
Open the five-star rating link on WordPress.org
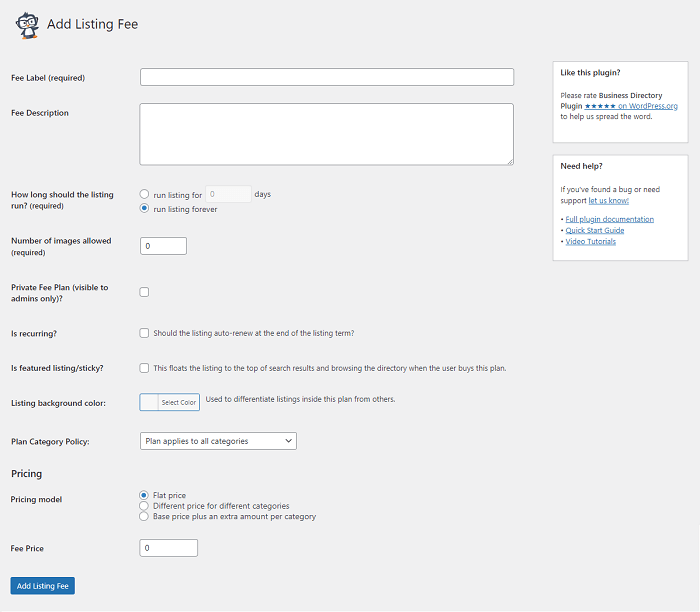coord(631,106)
